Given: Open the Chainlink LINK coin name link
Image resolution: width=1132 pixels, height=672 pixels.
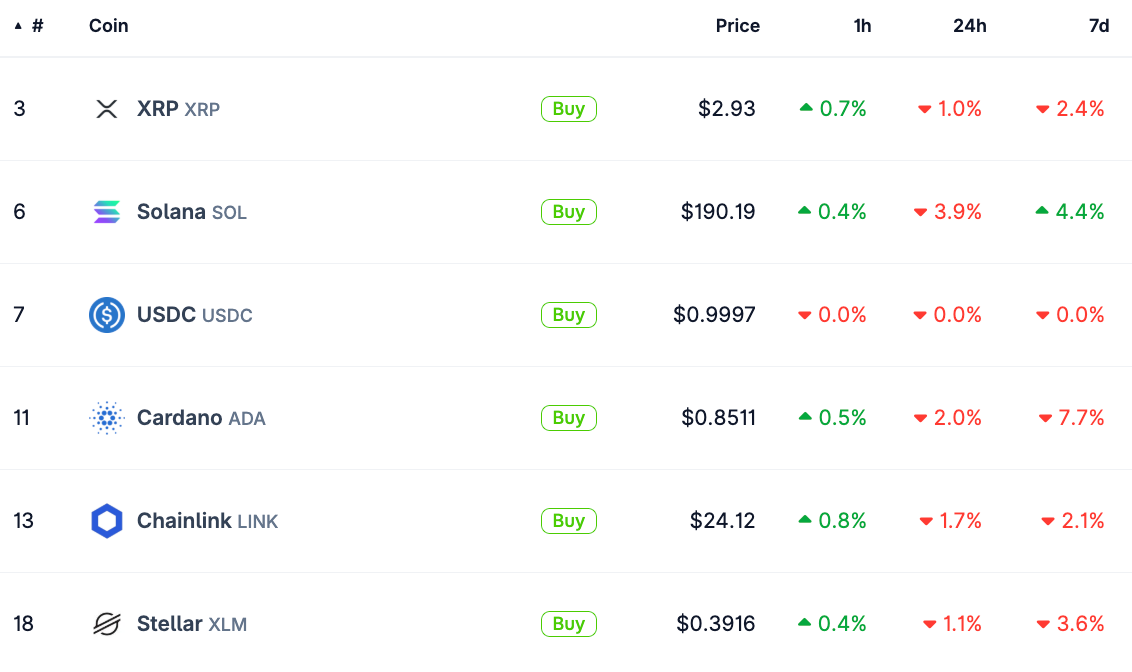Looking at the screenshot, I should pyautogui.click(x=207, y=521).
